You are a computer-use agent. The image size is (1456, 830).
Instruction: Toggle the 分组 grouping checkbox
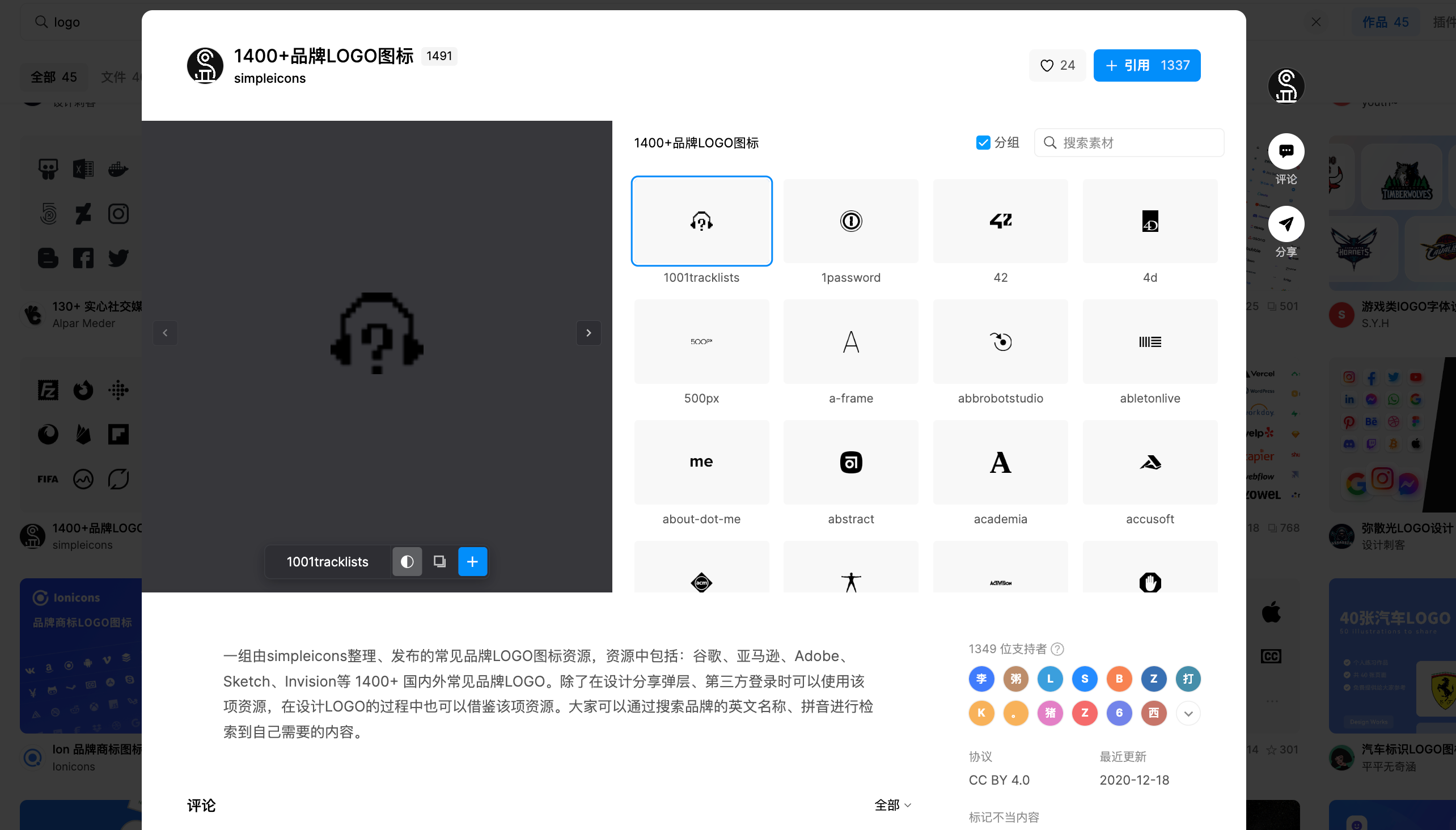(983, 142)
